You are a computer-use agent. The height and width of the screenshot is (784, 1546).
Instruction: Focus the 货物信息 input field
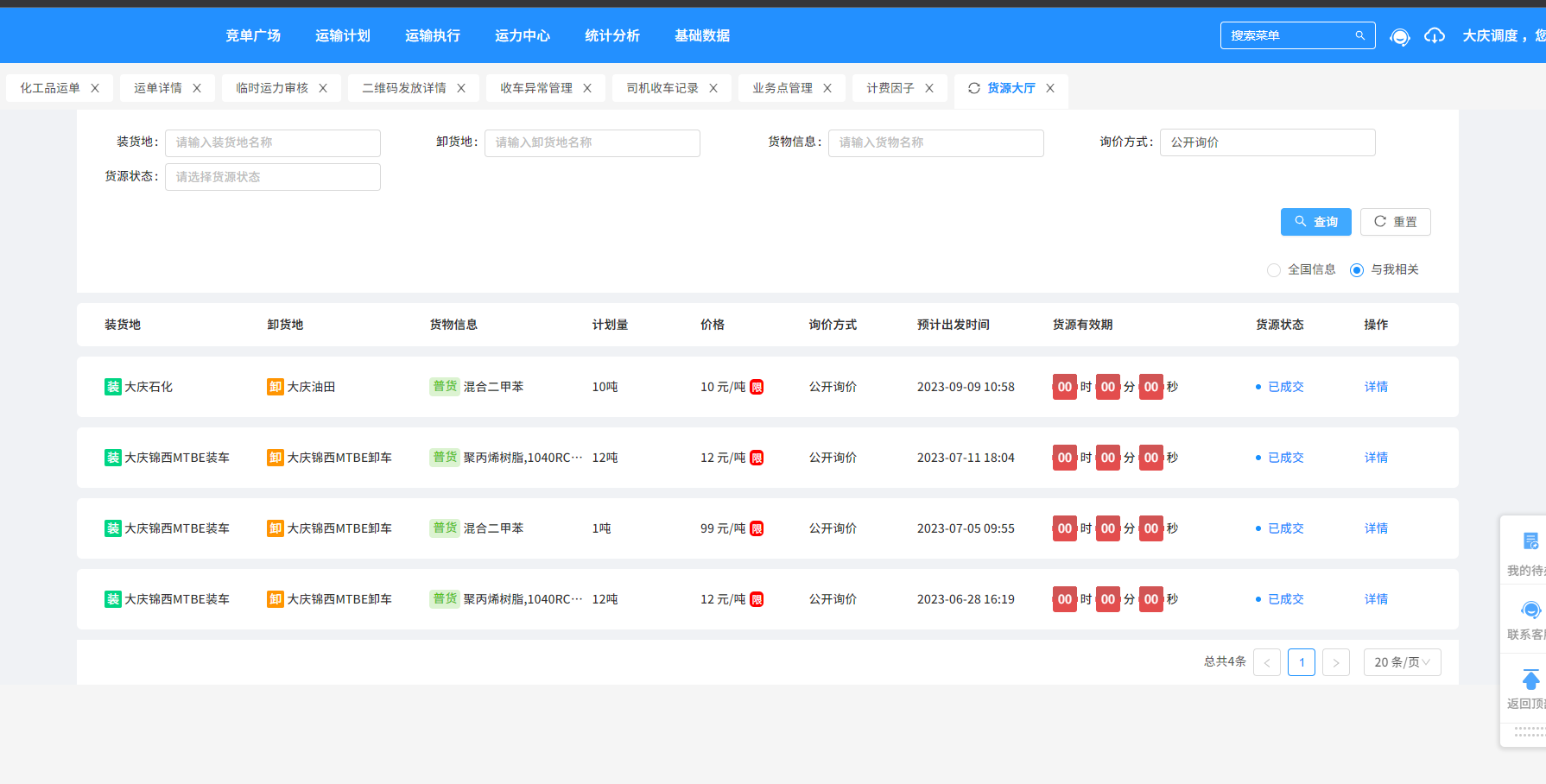tap(936, 142)
